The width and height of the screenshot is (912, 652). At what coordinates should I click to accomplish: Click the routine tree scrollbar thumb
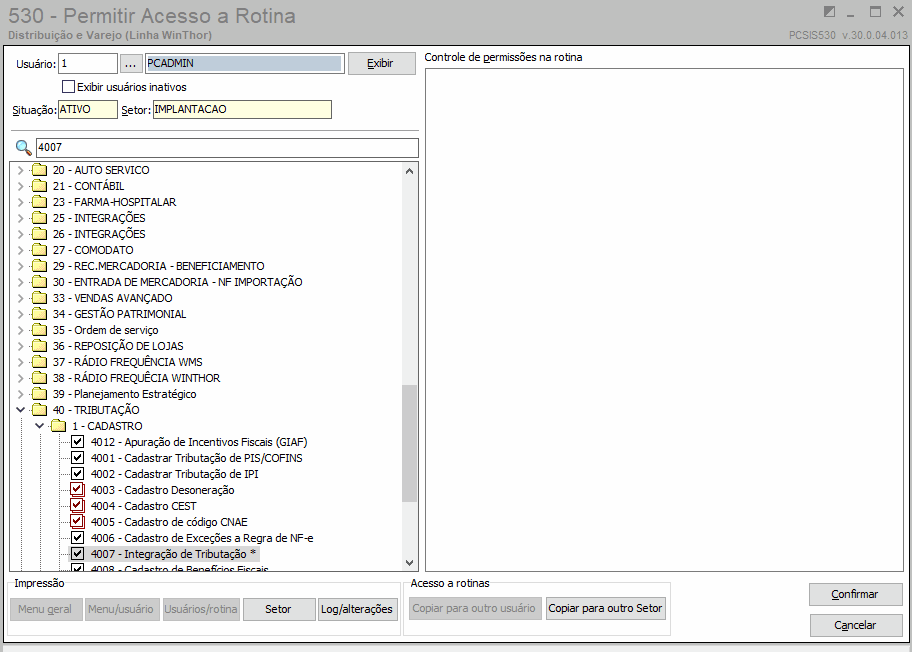(x=409, y=443)
